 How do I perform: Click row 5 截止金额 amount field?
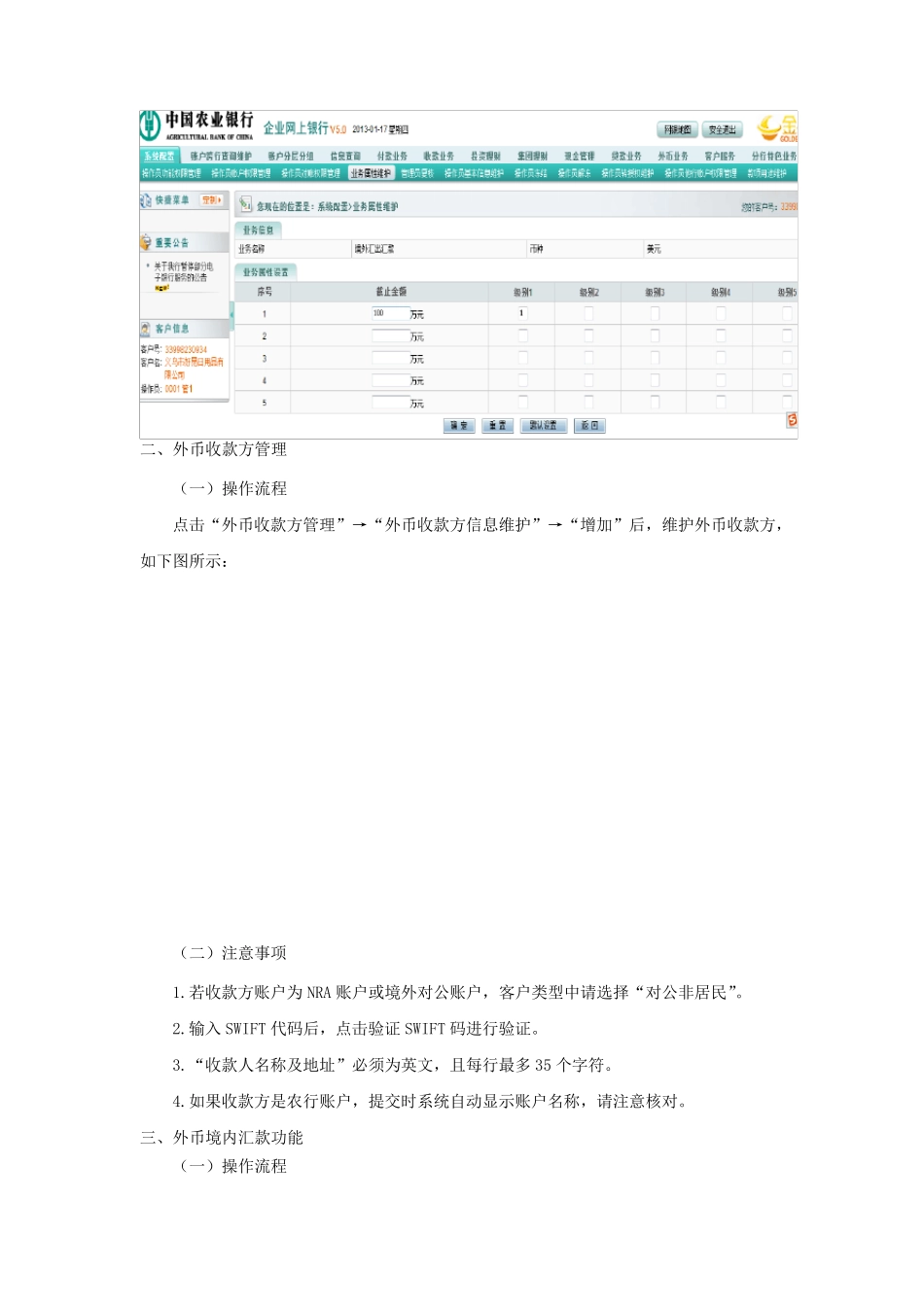click(390, 403)
